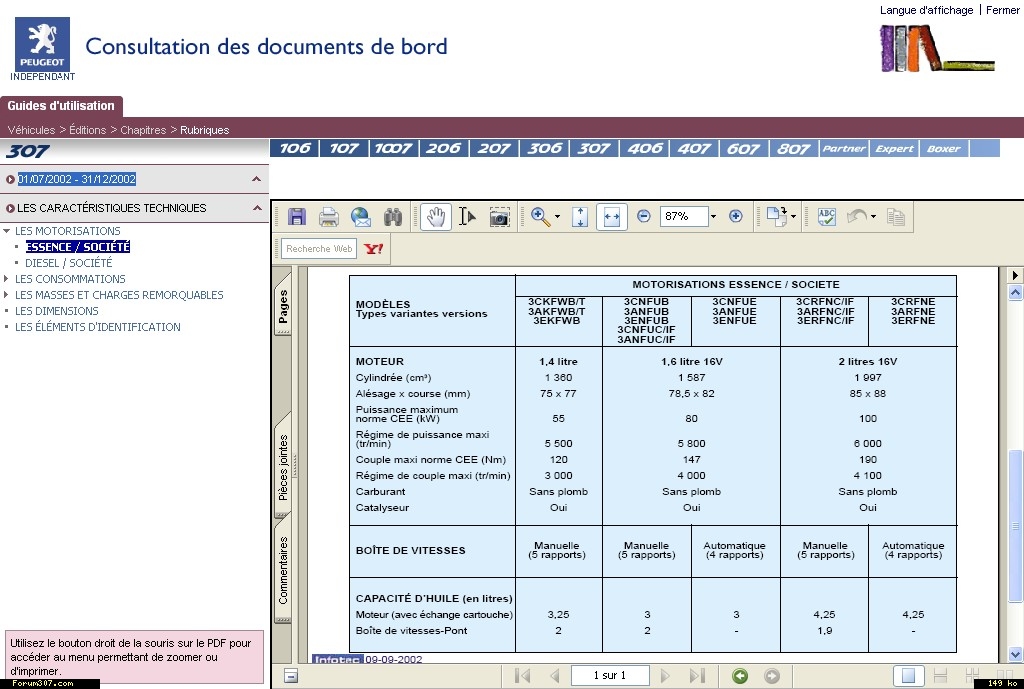Click the Recherche Web search field

pyautogui.click(x=319, y=249)
